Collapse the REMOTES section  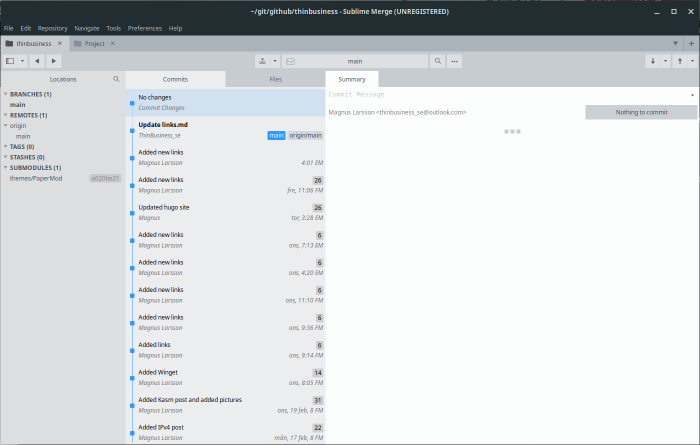pyautogui.click(x=5, y=115)
